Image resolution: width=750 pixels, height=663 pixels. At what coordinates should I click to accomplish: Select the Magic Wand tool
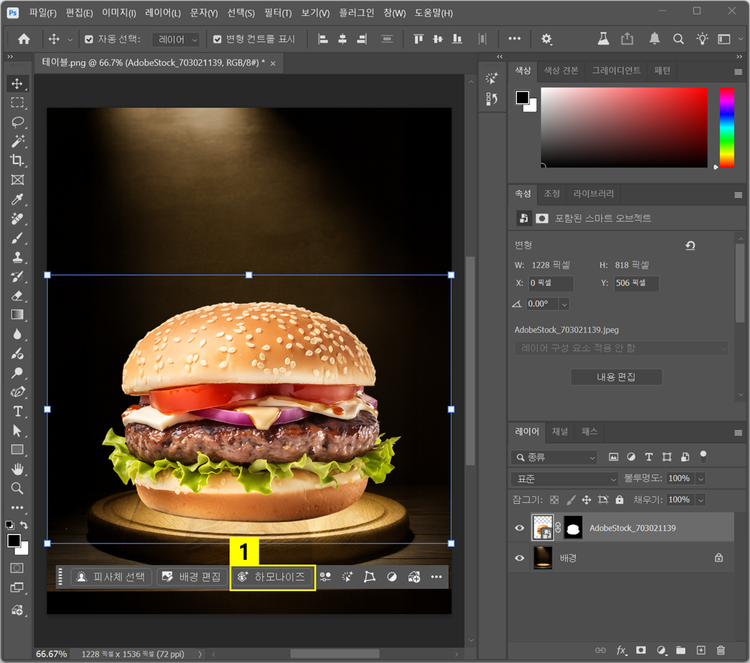click(17, 141)
